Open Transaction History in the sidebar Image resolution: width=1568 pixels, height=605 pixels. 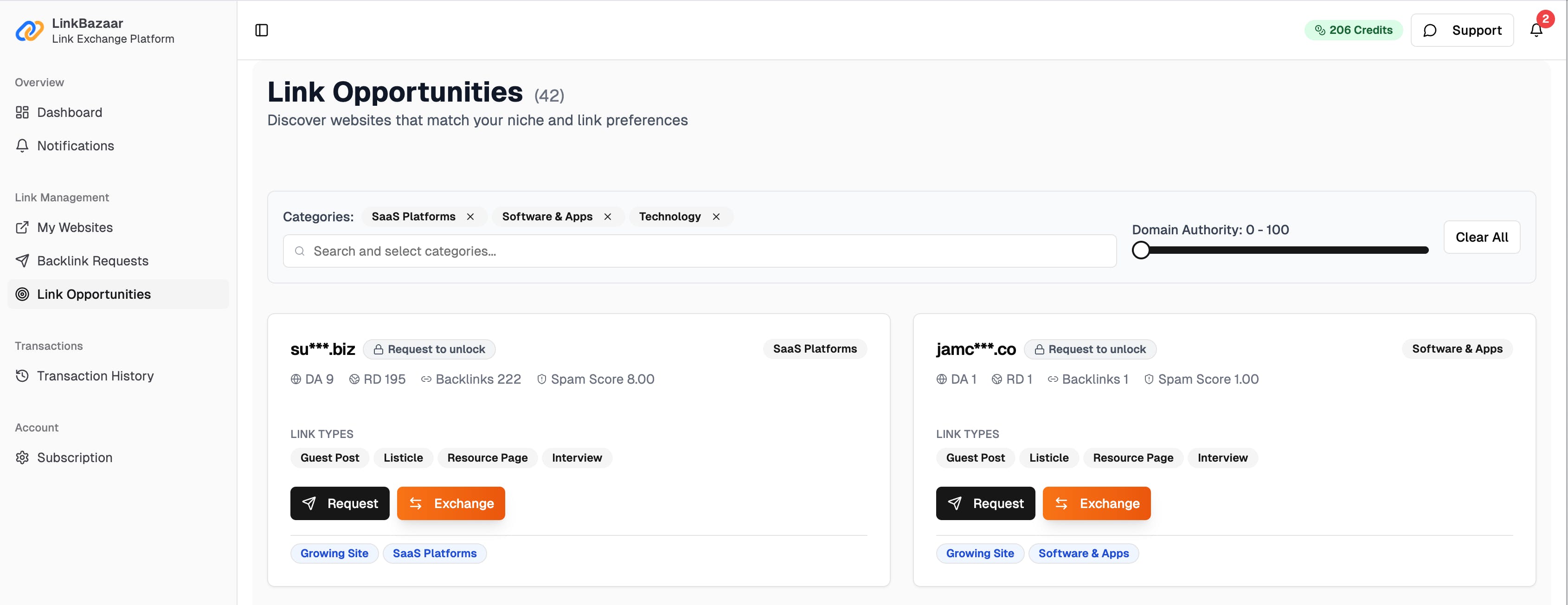point(95,376)
